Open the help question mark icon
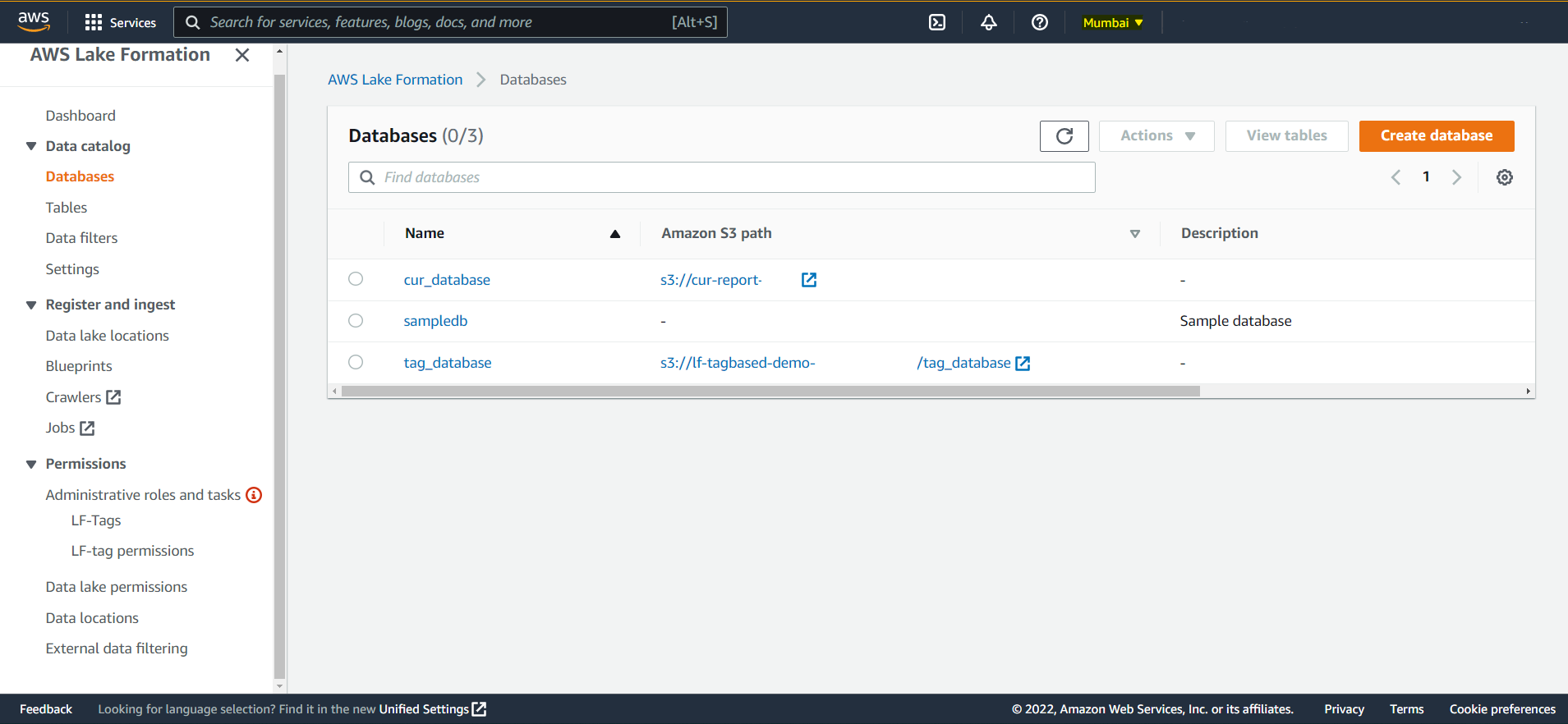Image resolution: width=1568 pixels, height=724 pixels. pos(1040,22)
